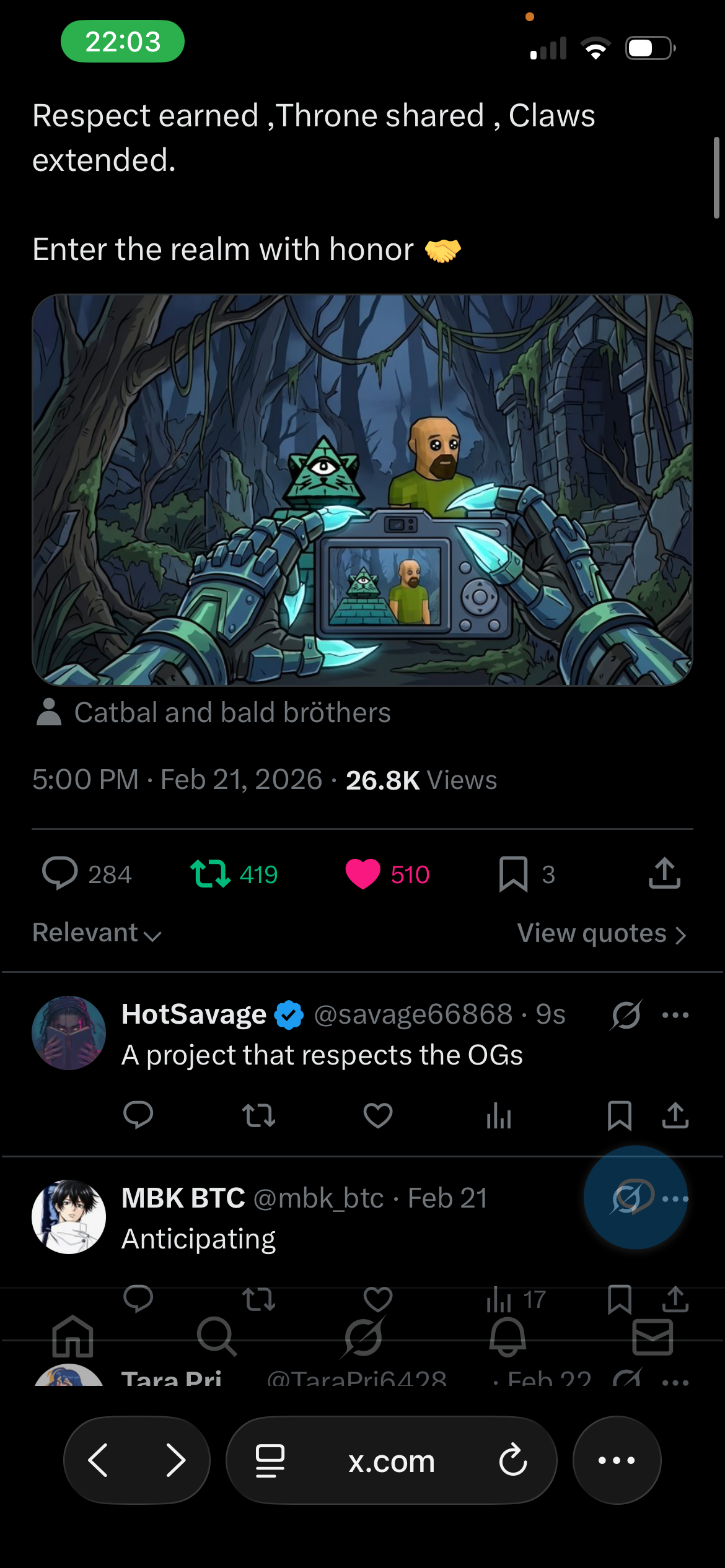
Task: Repost HotSavage's reply
Action: coord(258,1116)
